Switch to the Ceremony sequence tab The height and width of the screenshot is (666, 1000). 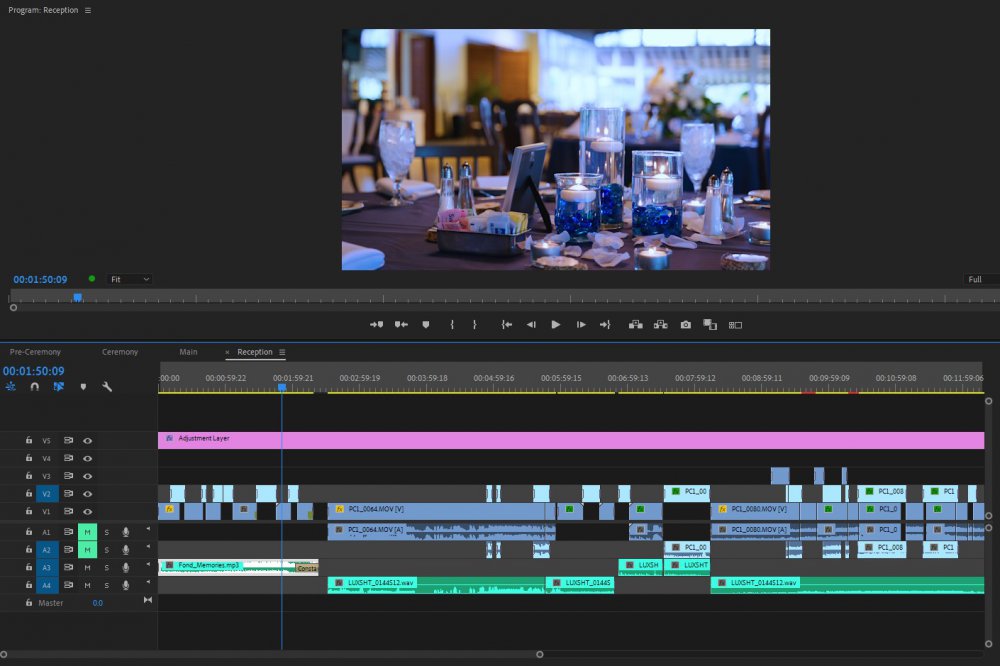click(x=120, y=352)
